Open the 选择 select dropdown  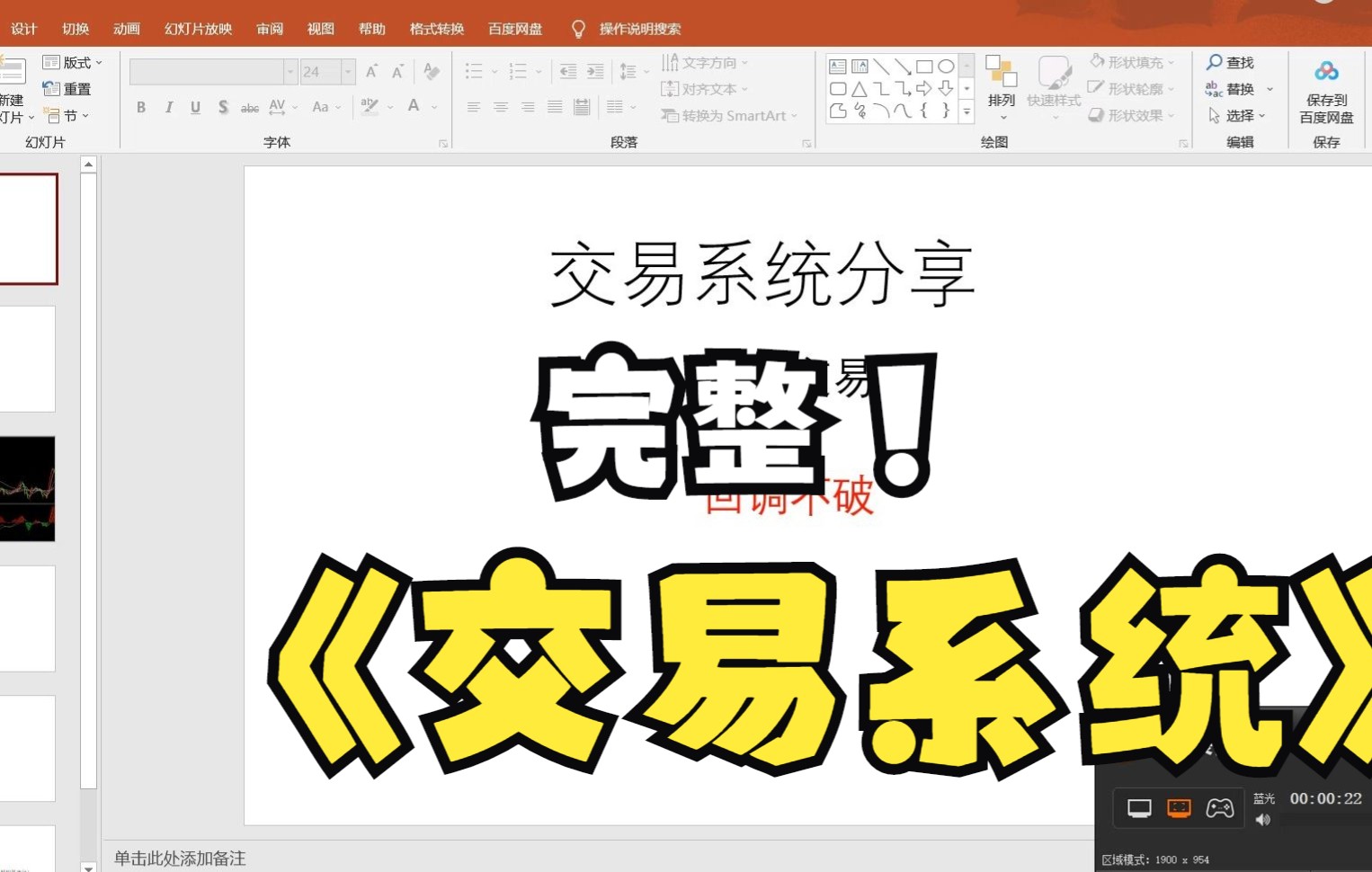tap(1237, 116)
